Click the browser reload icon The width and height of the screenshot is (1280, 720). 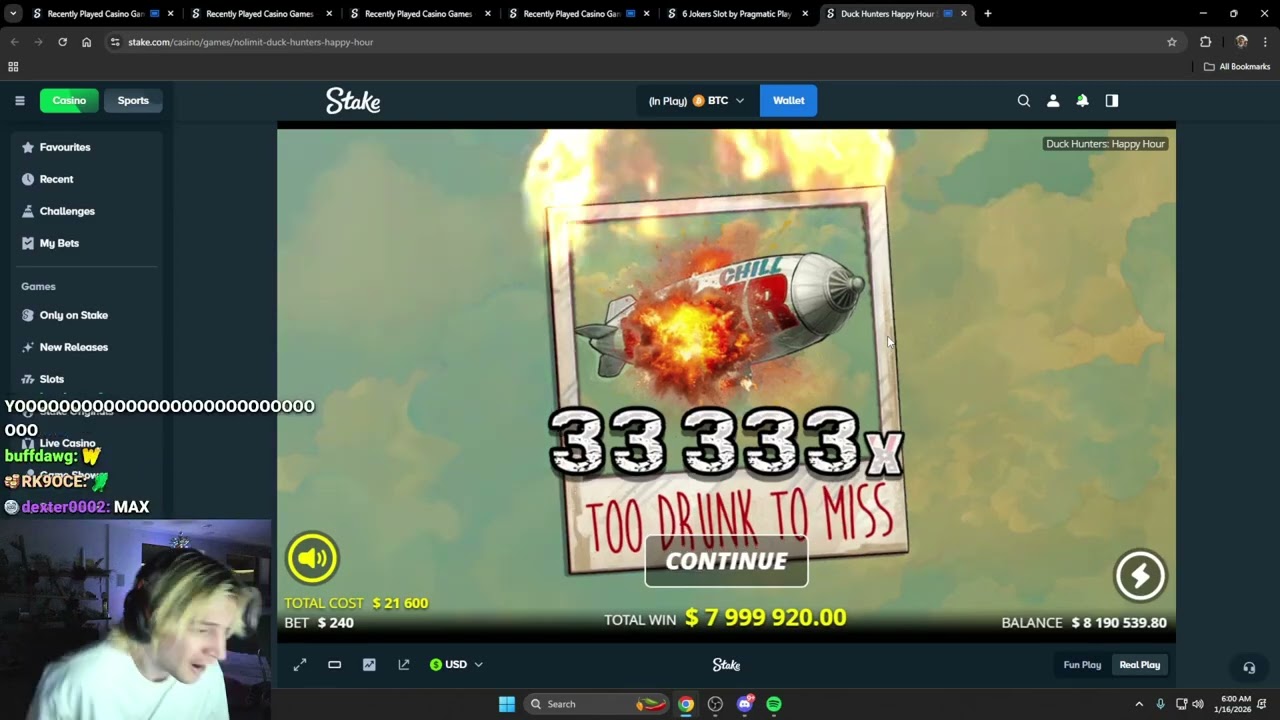[62, 42]
